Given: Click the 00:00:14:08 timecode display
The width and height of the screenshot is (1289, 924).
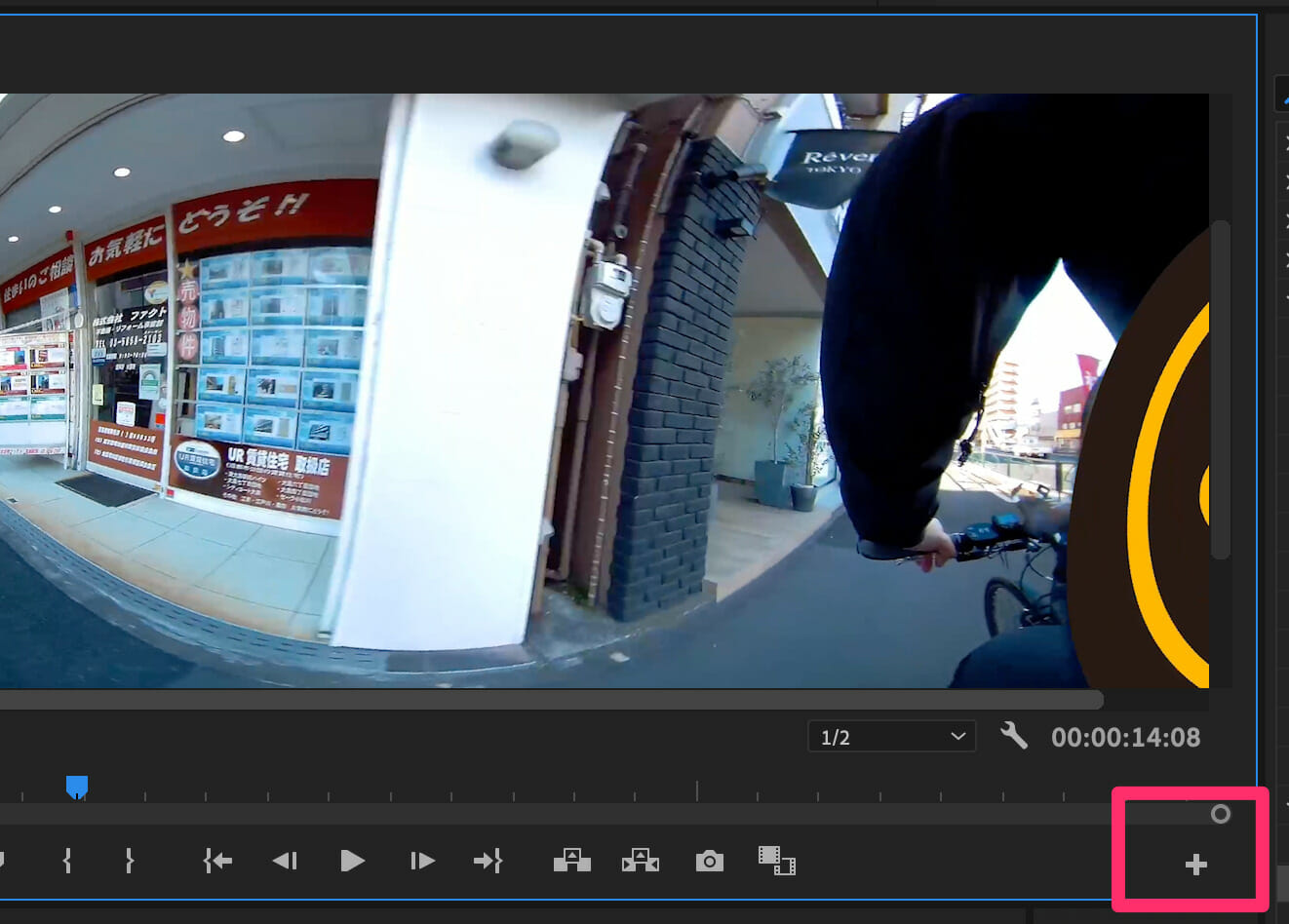Looking at the screenshot, I should (x=1125, y=738).
